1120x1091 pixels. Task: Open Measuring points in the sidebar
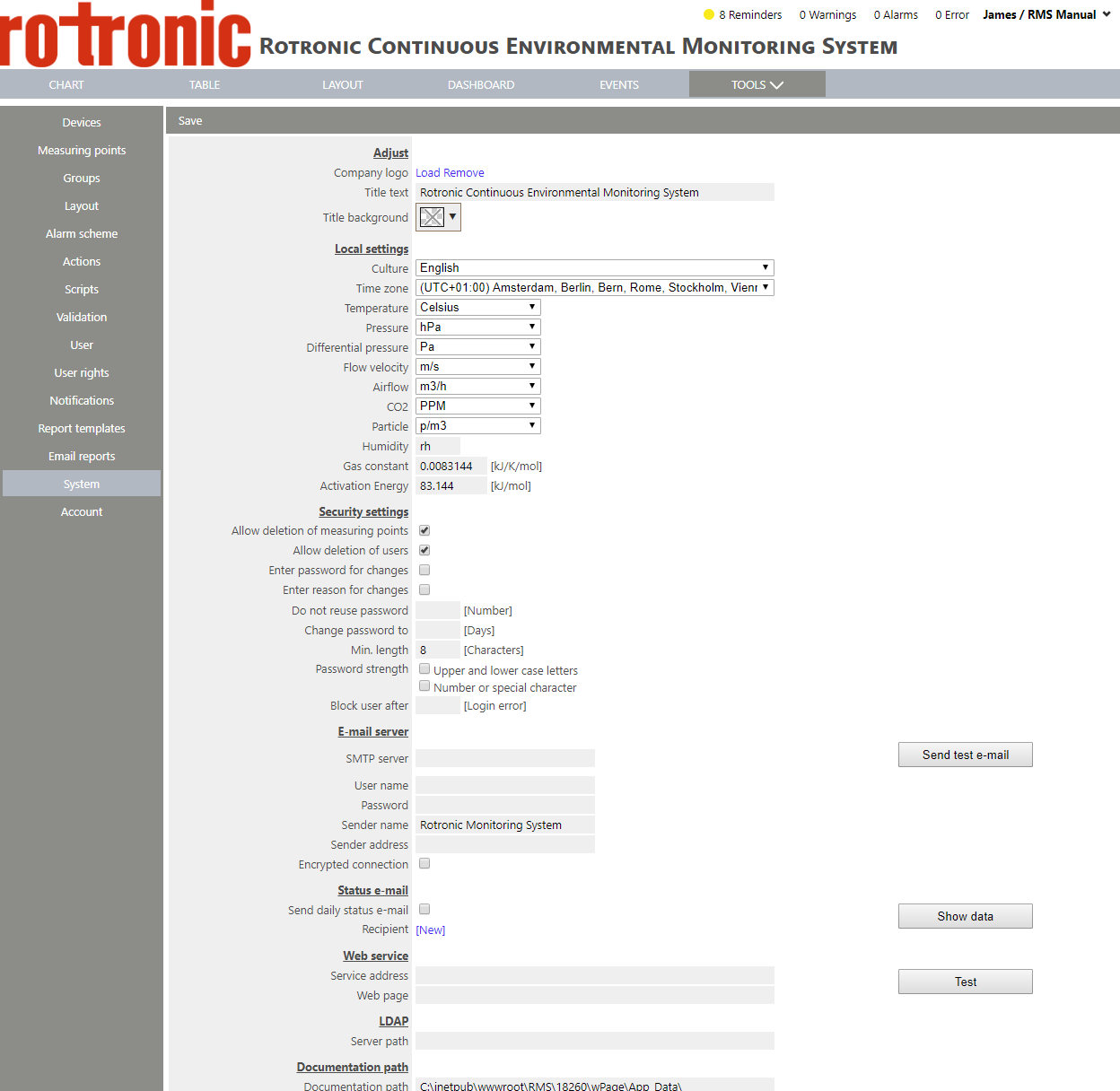point(82,150)
